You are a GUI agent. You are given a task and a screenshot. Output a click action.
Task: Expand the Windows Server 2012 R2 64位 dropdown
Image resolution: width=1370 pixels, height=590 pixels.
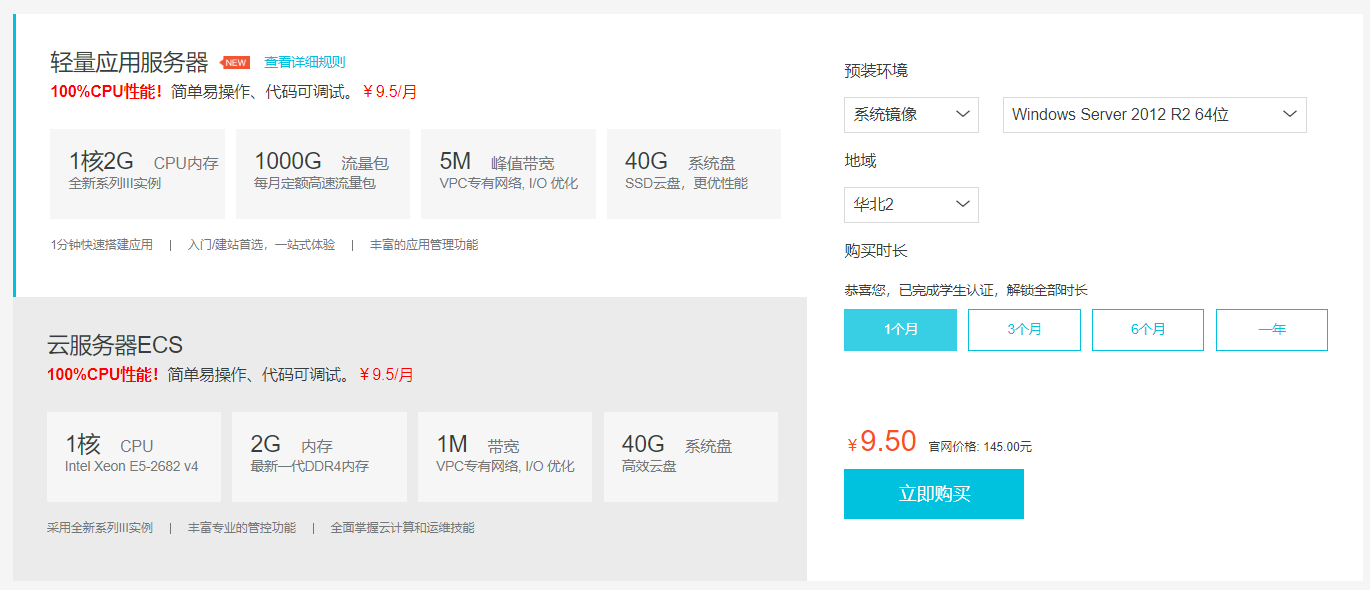[1155, 115]
